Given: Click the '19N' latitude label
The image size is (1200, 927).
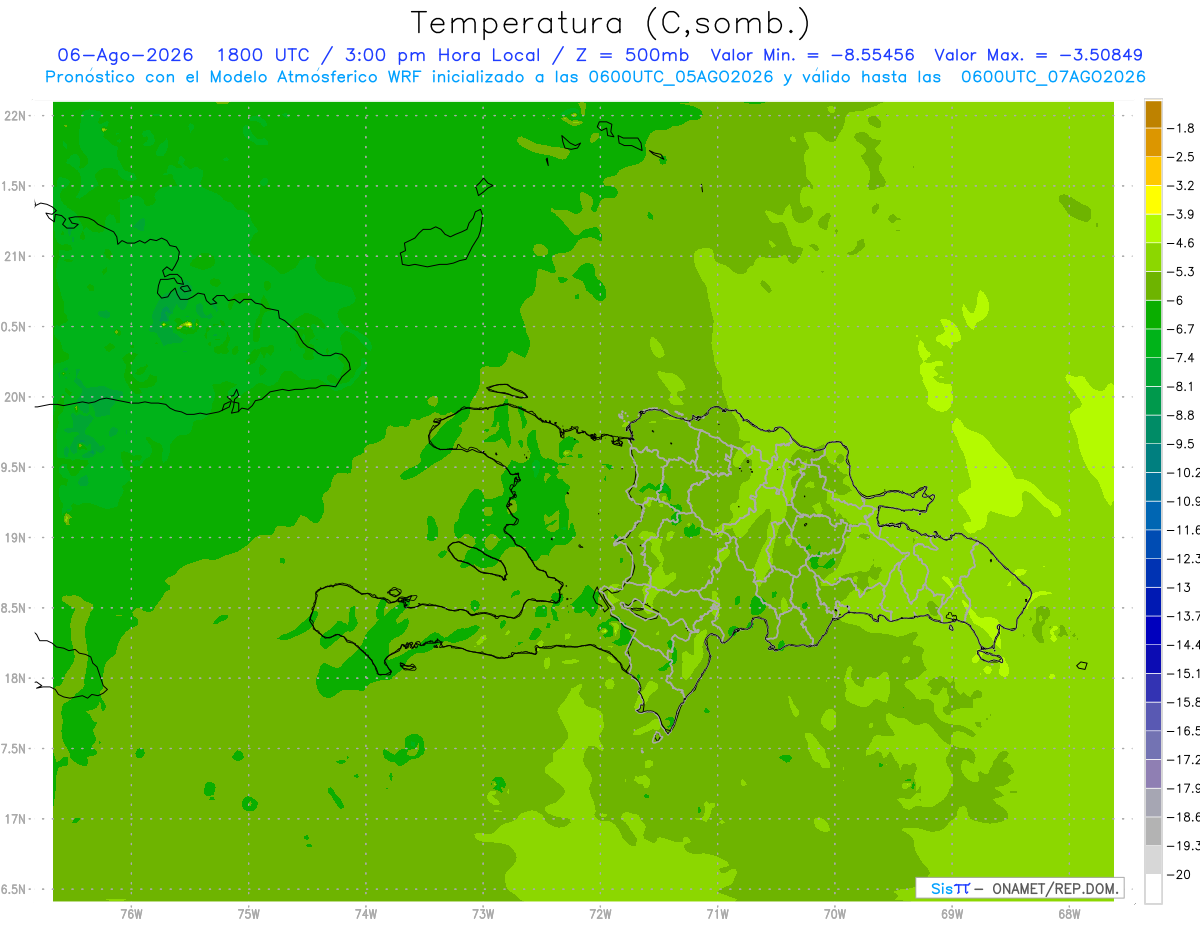Looking at the screenshot, I should (x=17, y=538).
